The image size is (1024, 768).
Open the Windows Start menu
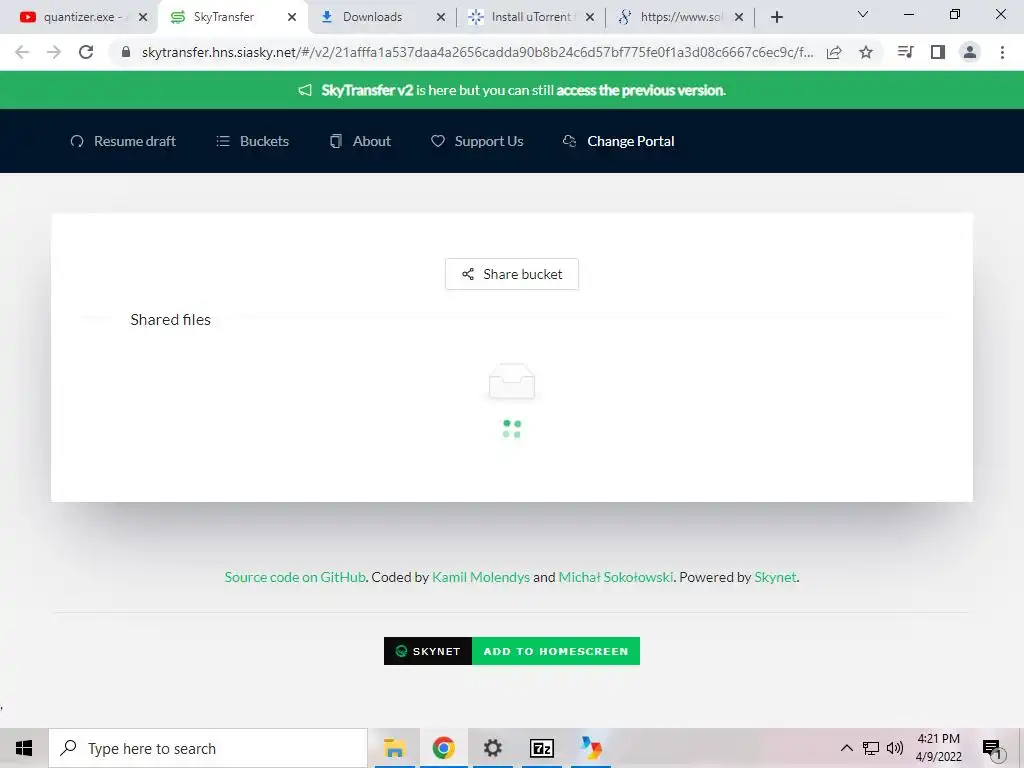[24, 748]
